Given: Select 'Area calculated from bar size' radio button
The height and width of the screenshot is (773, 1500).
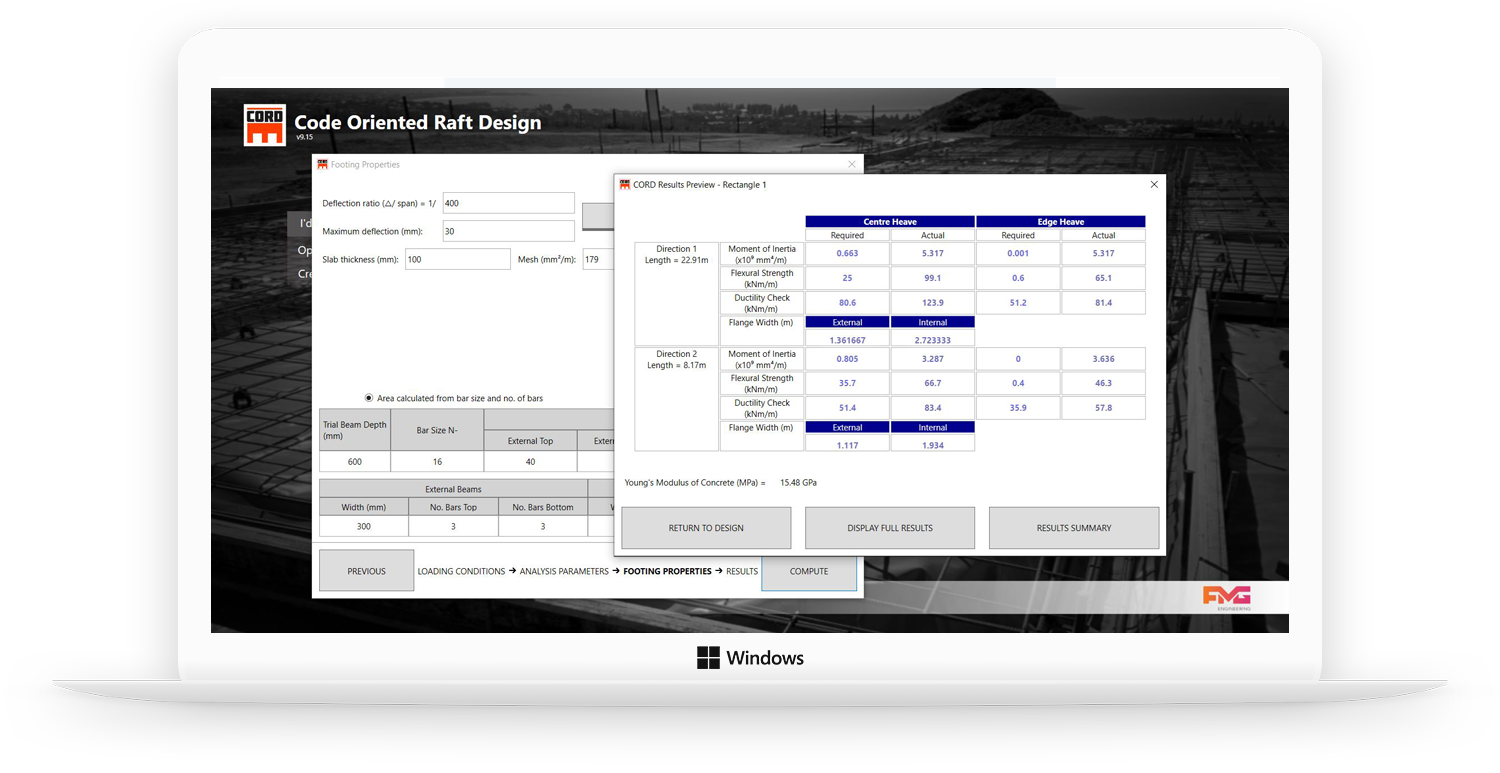Looking at the screenshot, I should coord(370,398).
